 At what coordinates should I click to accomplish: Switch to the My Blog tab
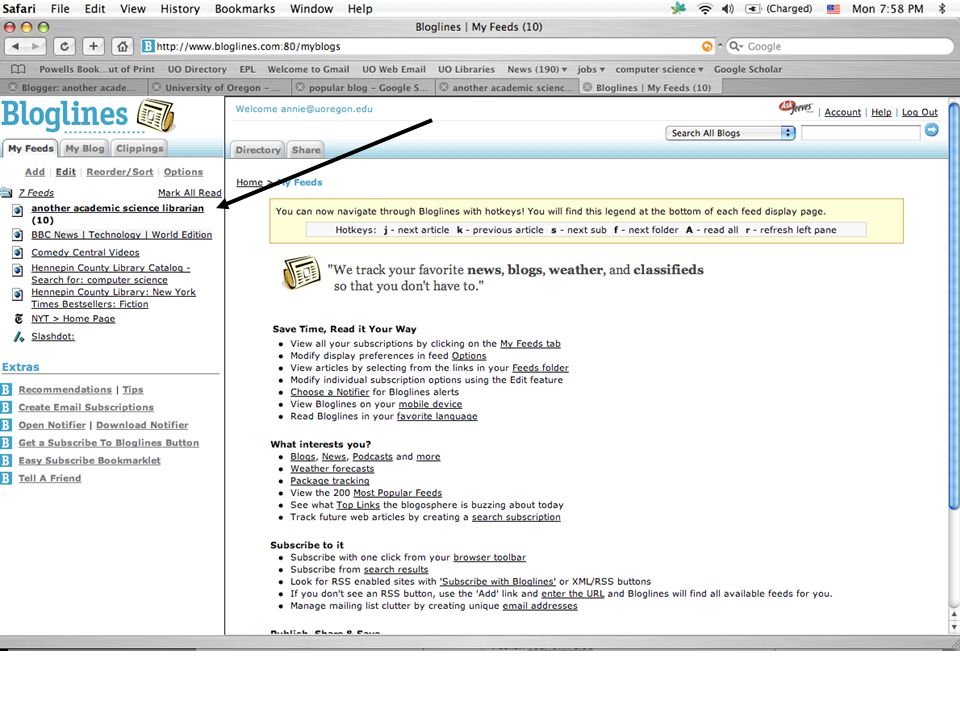coord(84,148)
